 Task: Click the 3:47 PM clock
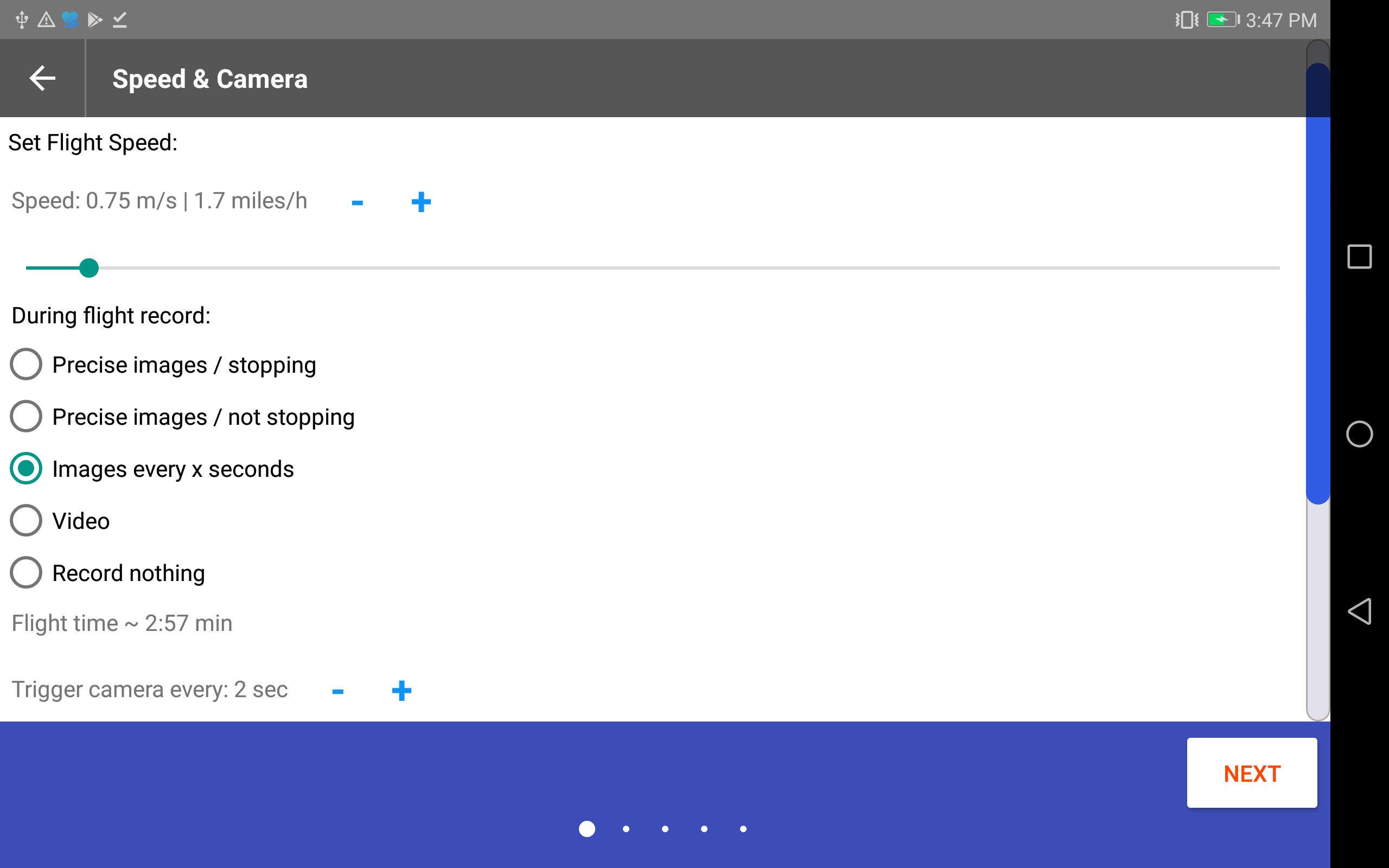tap(1281, 20)
